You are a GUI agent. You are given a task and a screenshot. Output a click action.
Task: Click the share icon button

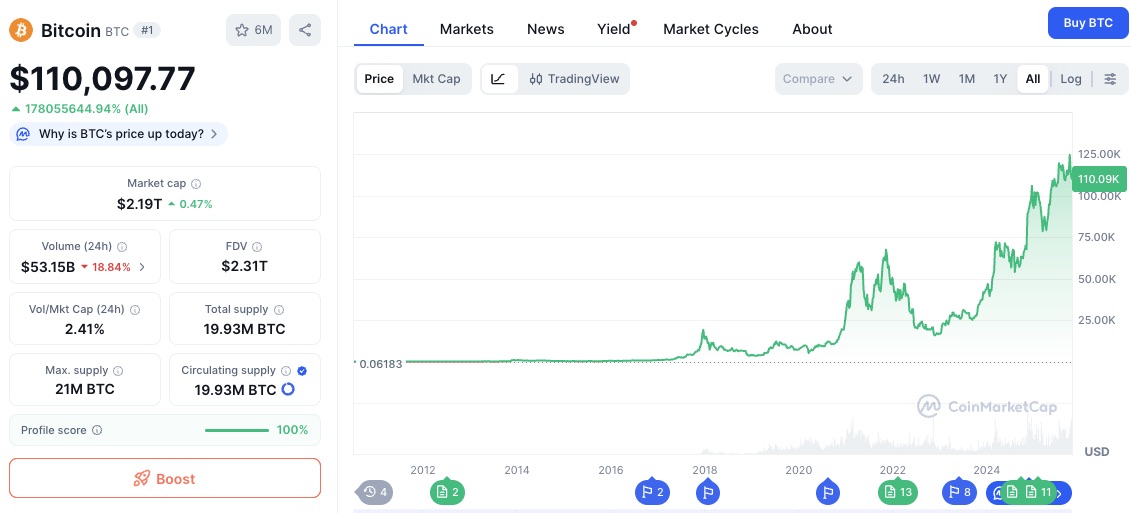tap(305, 30)
